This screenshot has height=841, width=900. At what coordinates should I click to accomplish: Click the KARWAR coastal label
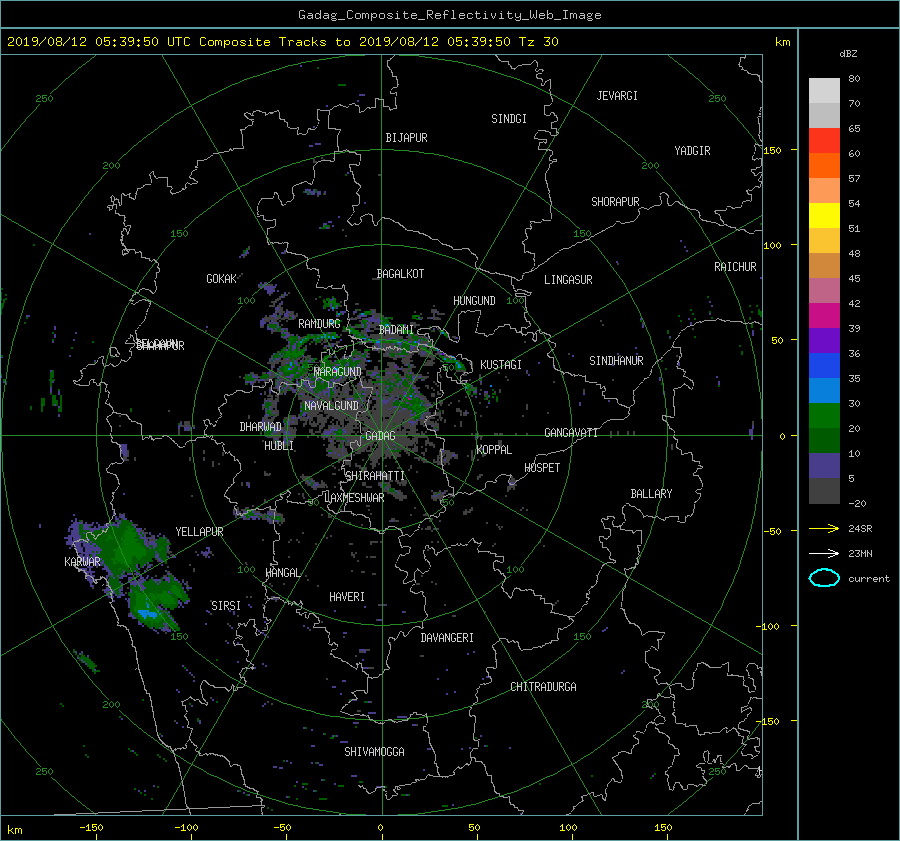82,561
